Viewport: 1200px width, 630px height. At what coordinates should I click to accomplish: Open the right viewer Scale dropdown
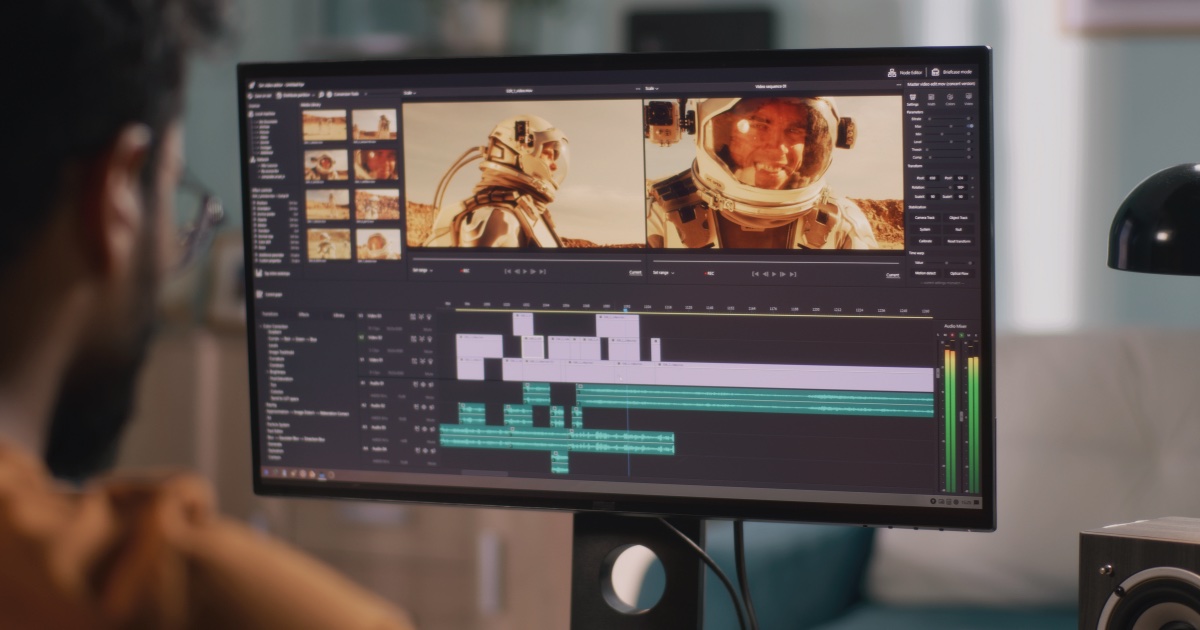click(652, 88)
